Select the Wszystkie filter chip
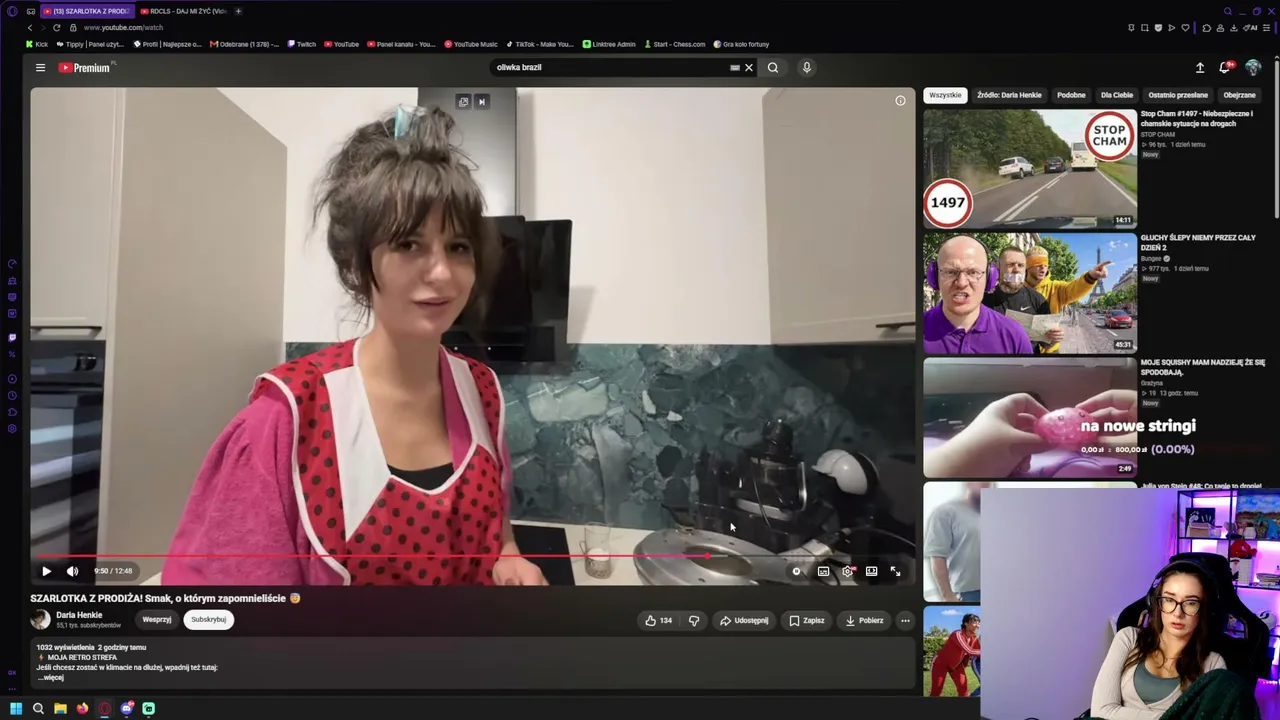Image resolution: width=1280 pixels, height=720 pixels. tap(945, 95)
